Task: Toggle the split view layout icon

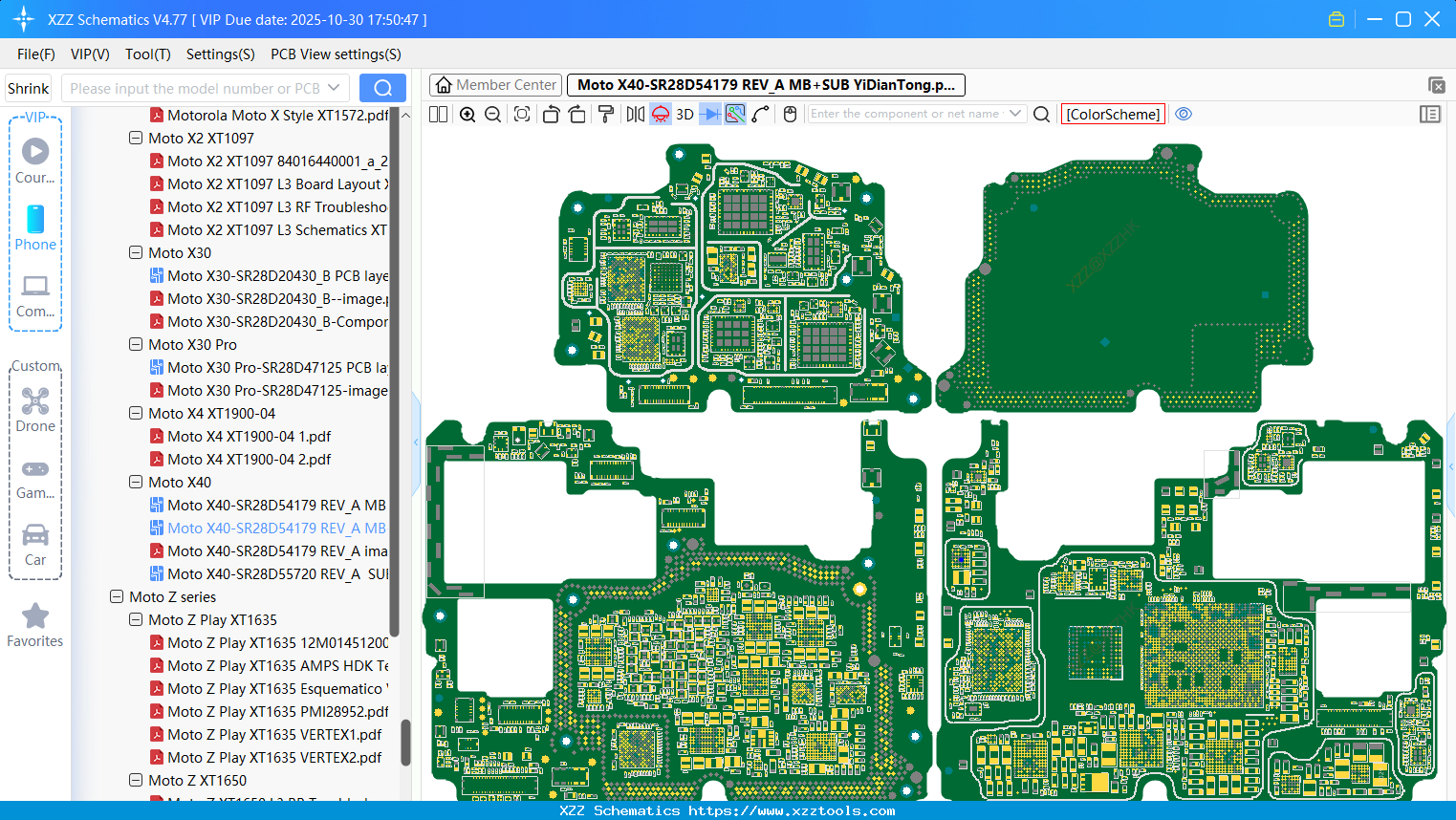Action: (x=439, y=114)
